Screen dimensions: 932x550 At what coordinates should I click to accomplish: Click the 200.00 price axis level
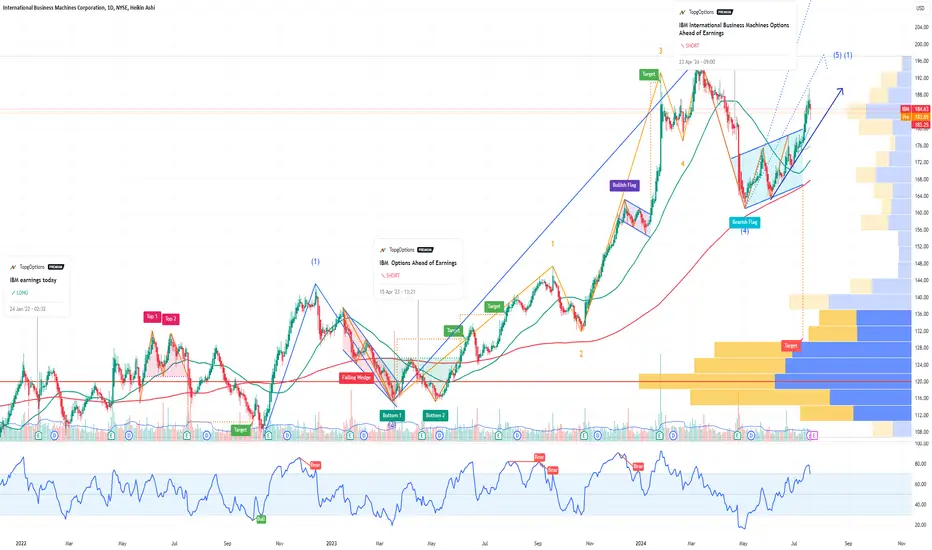[921, 44]
